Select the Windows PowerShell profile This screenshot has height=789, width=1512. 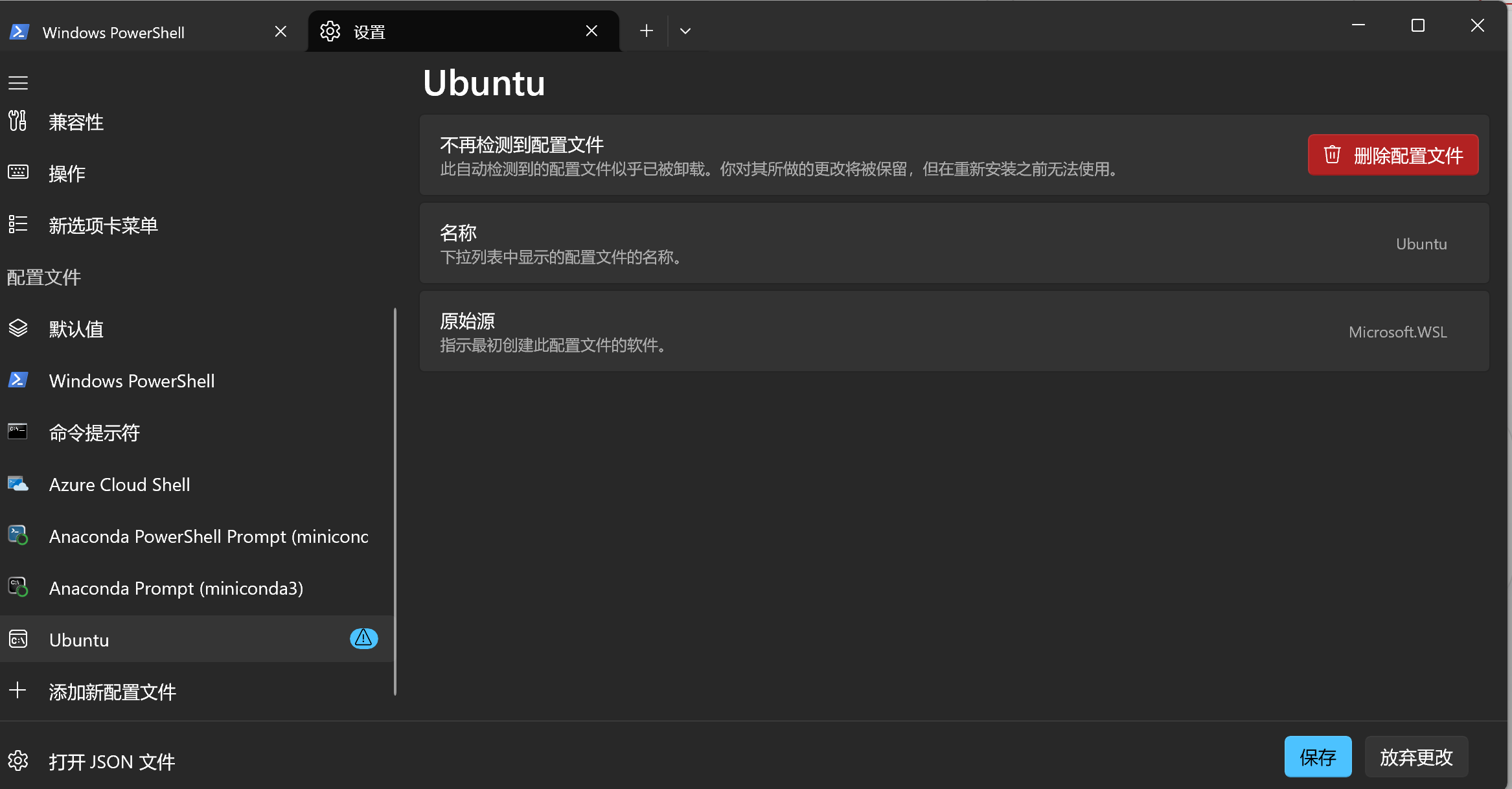pyautogui.click(x=132, y=381)
